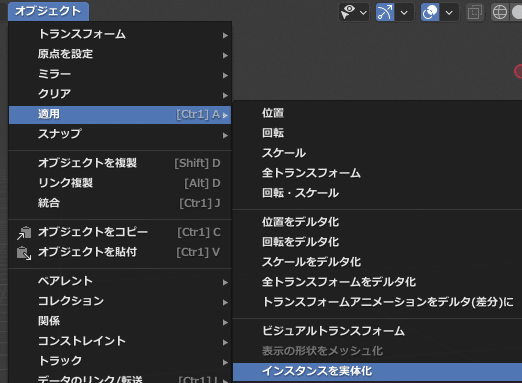Screen dimensions: 522x383
Task: Open the コンストレイント submenu
Action: (120, 342)
